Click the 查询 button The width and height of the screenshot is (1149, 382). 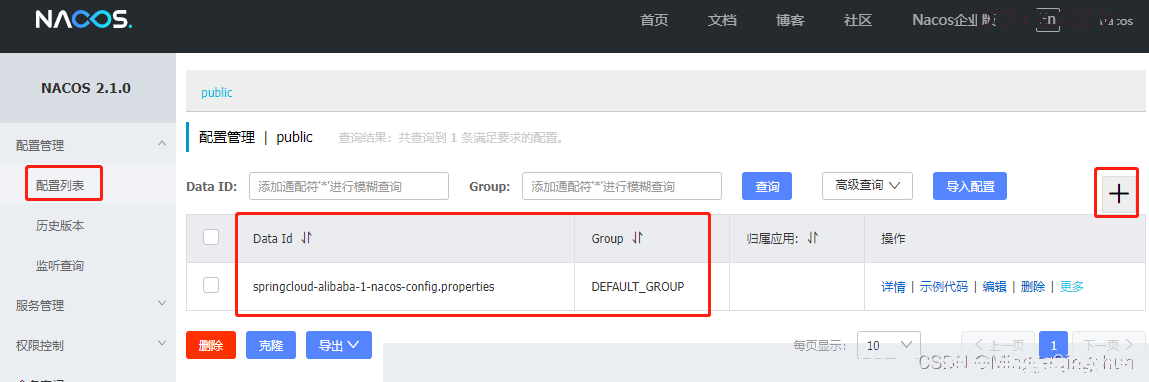(x=767, y=186)
